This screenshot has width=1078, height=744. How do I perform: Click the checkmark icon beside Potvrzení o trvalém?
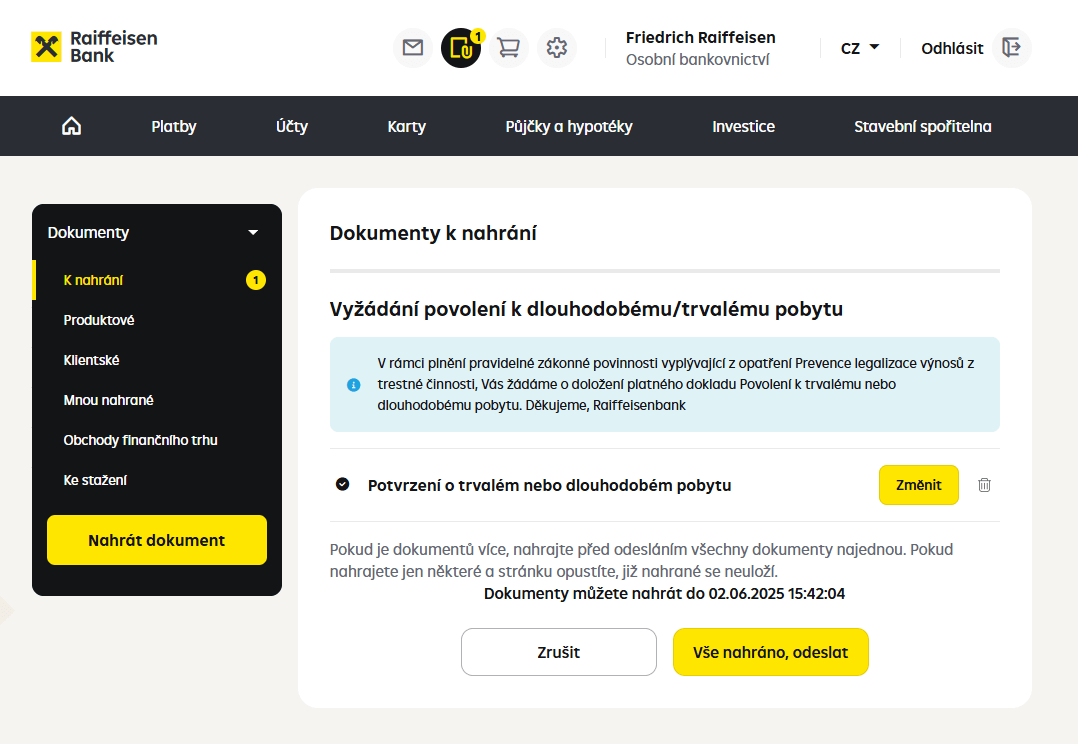coord(342,484)
